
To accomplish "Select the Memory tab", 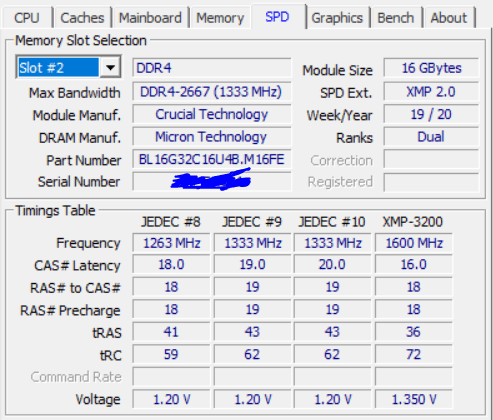I will click(x=220, y=18).
